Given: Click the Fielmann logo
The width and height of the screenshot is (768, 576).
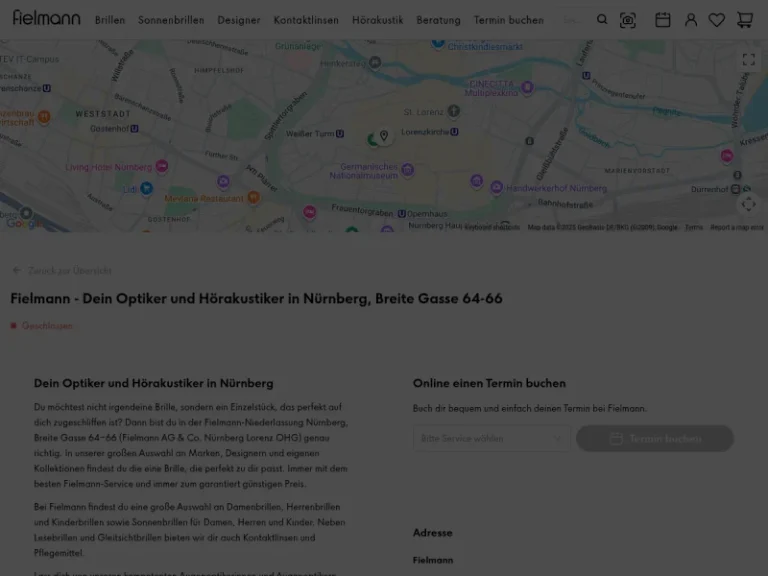Looking at the screenshot, I should pyautogui.click(x=47, y=18).
